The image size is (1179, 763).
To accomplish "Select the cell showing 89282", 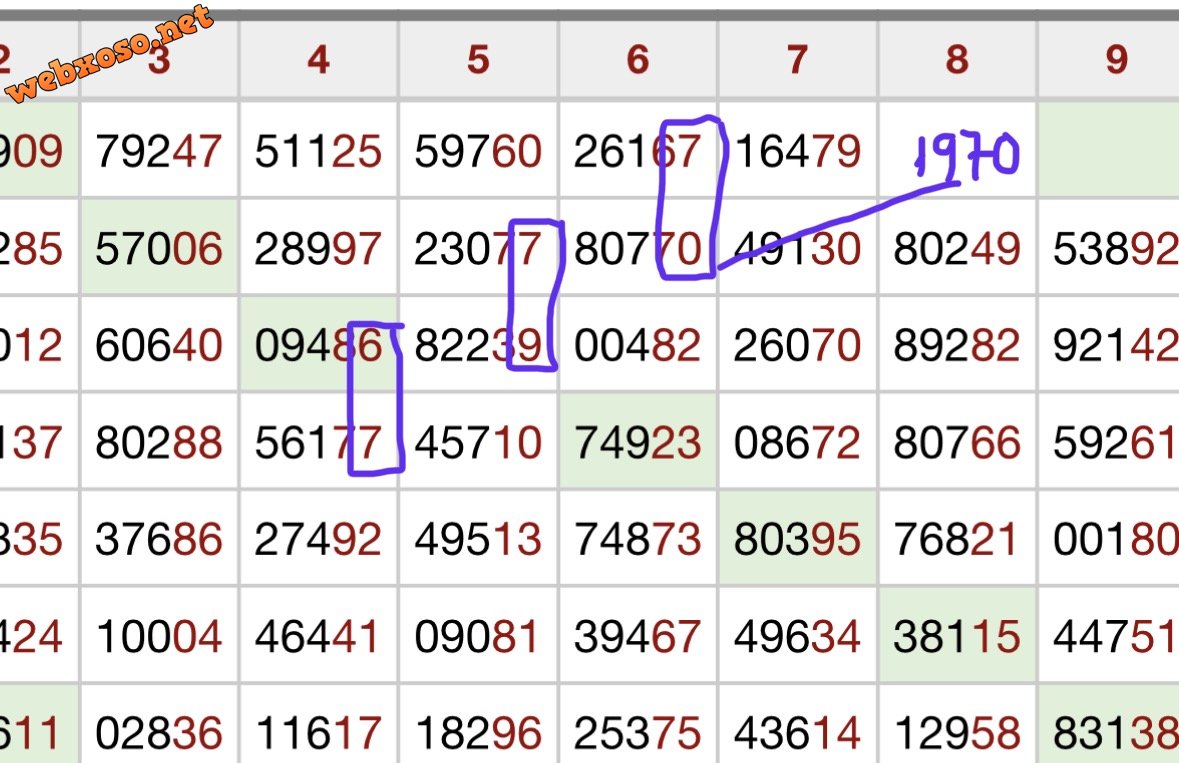I will click(957, 345).
